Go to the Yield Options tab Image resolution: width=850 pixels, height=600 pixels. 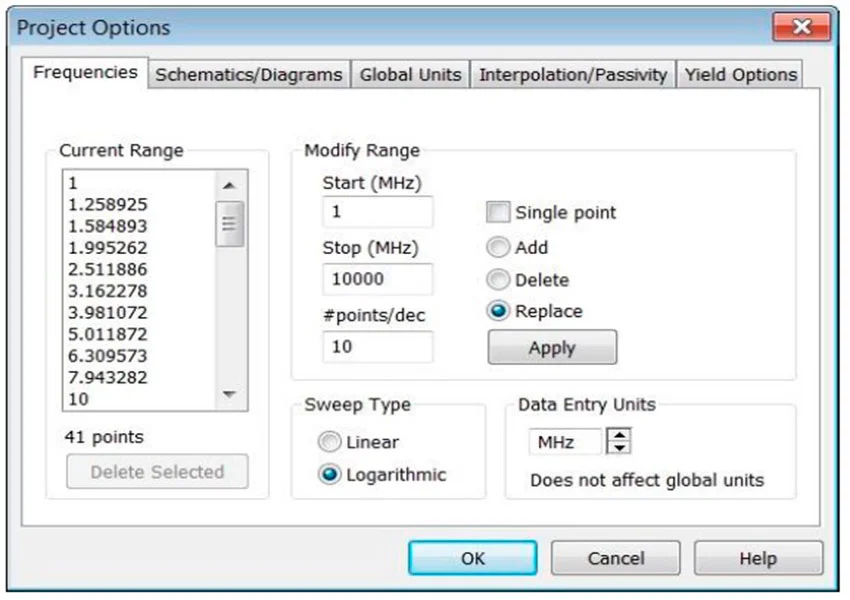pyautogui.click(x=741, y=75)
